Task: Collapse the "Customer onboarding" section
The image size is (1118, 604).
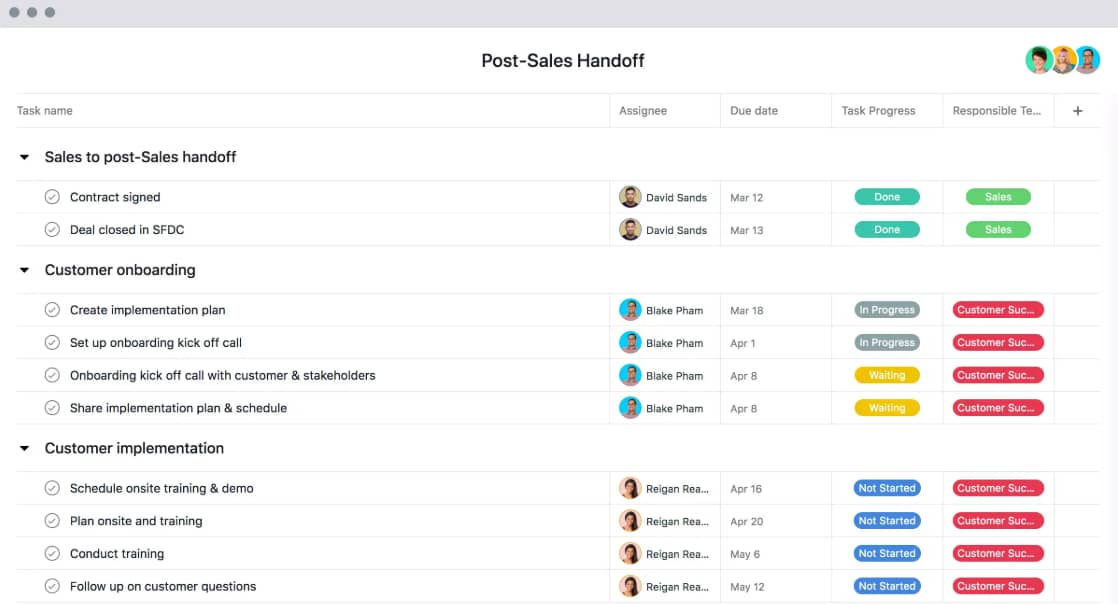Action: [x=23, y=270]
